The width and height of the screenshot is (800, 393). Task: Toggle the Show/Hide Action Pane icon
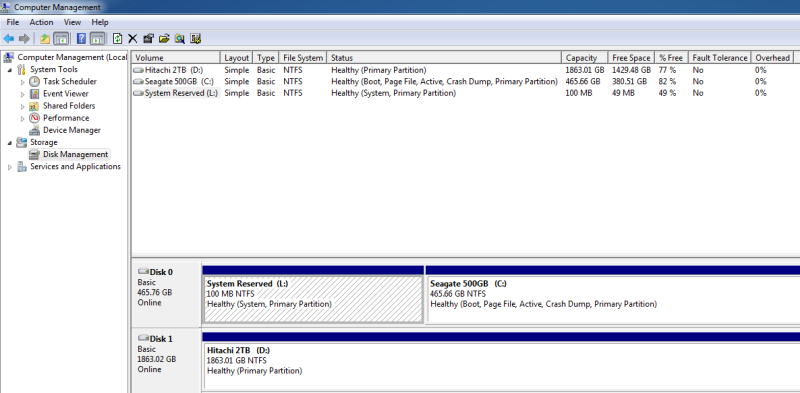(x=98, y=39)
